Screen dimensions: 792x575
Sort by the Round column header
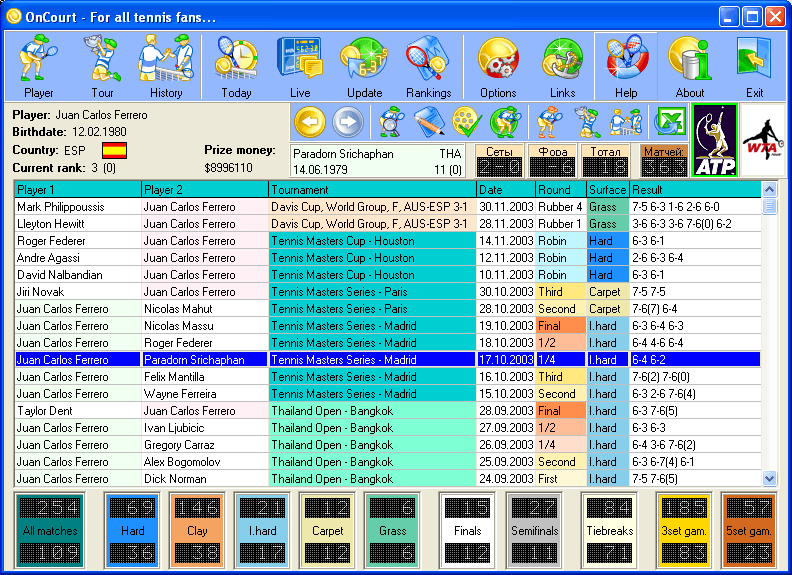point(561,189)
